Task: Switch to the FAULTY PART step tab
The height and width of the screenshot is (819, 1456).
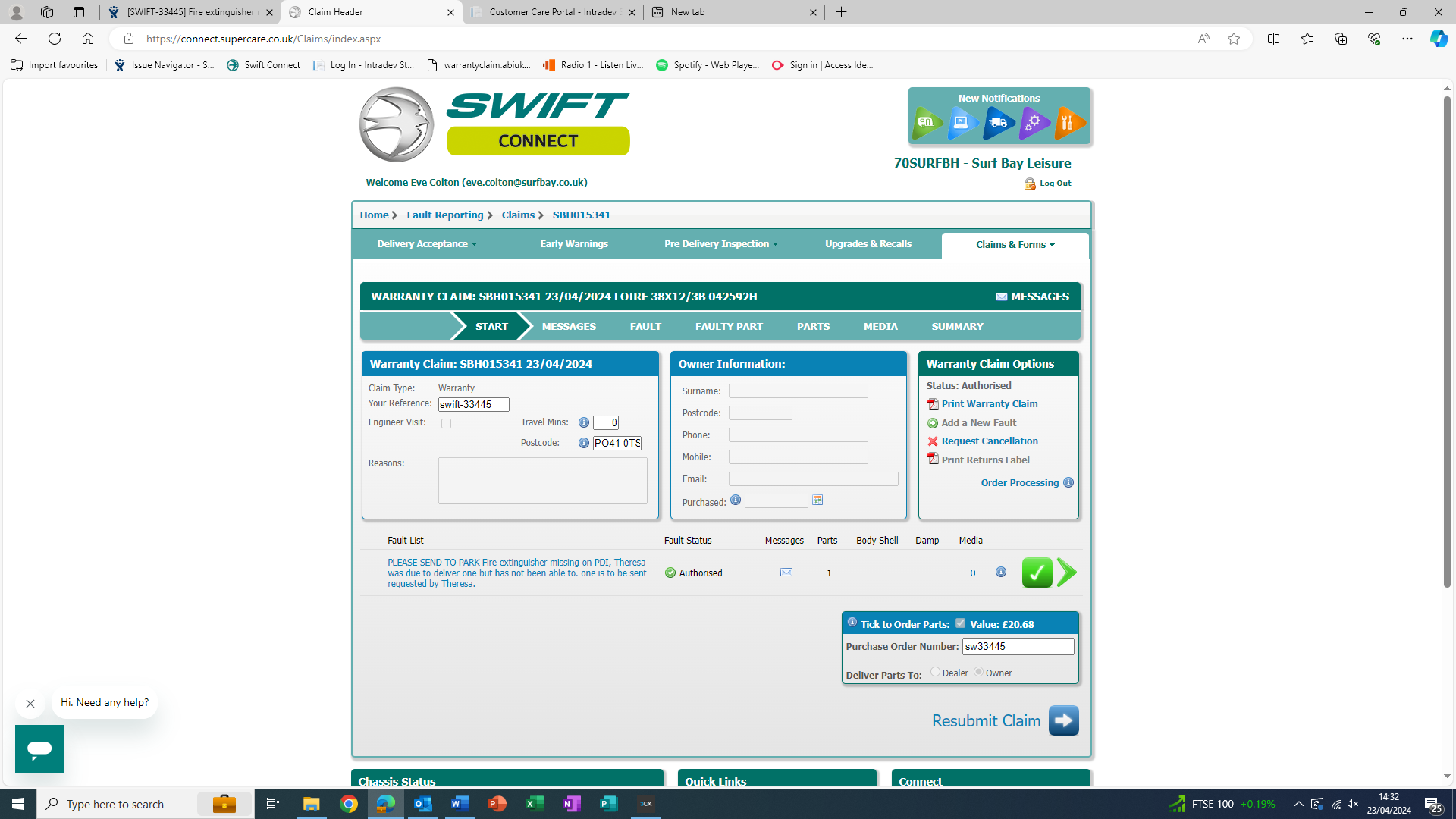Action: click(x=729, y=327)
